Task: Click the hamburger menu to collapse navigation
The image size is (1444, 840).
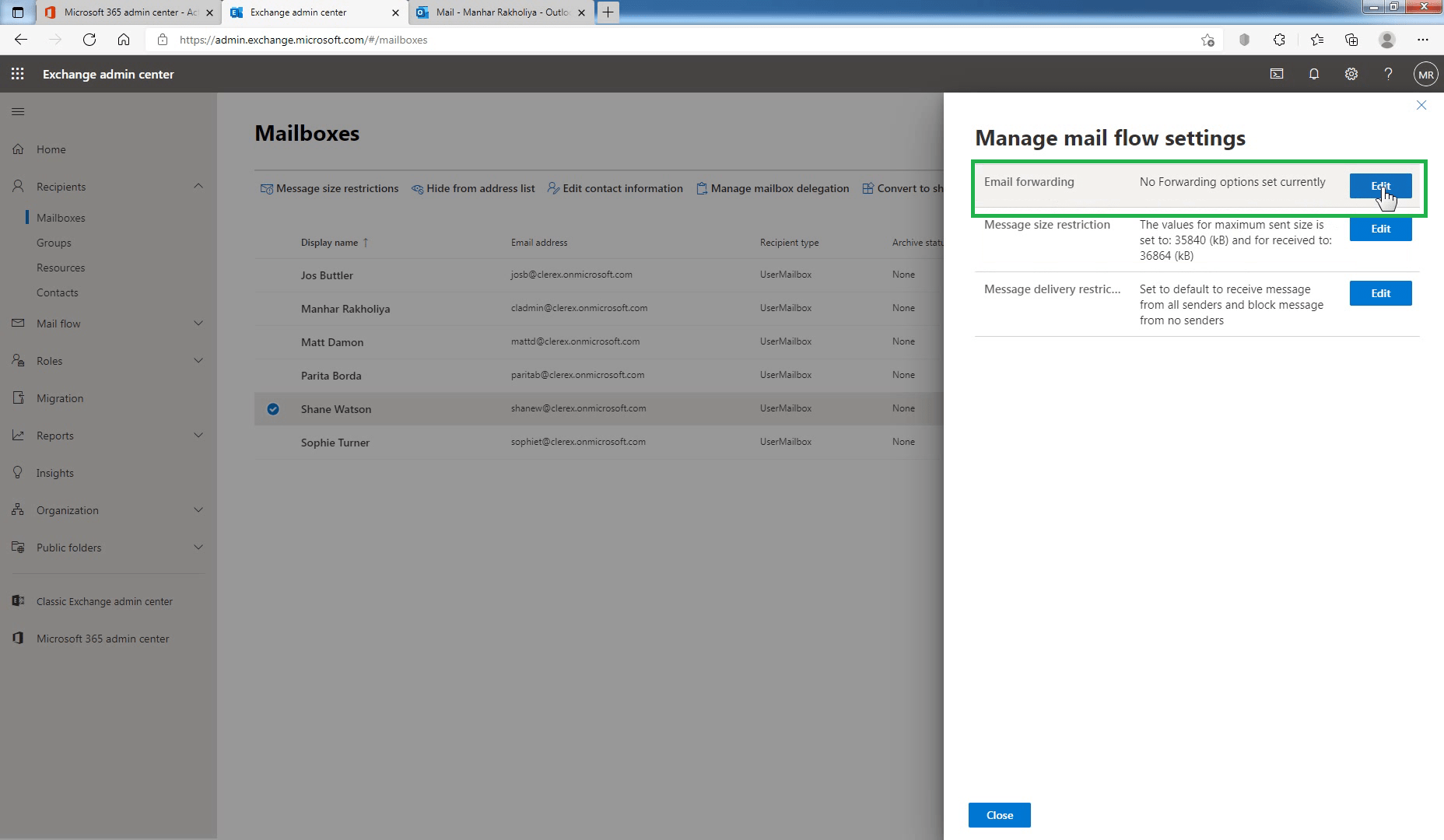Action: 18,111
